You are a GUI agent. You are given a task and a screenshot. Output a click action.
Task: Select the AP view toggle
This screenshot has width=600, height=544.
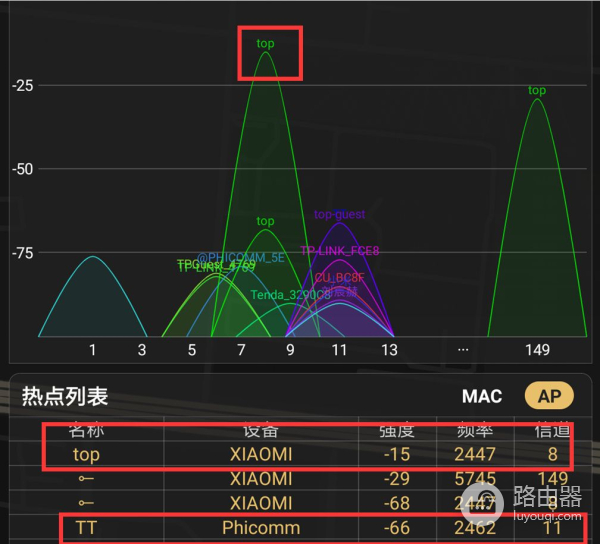click(x=549, y=396)
